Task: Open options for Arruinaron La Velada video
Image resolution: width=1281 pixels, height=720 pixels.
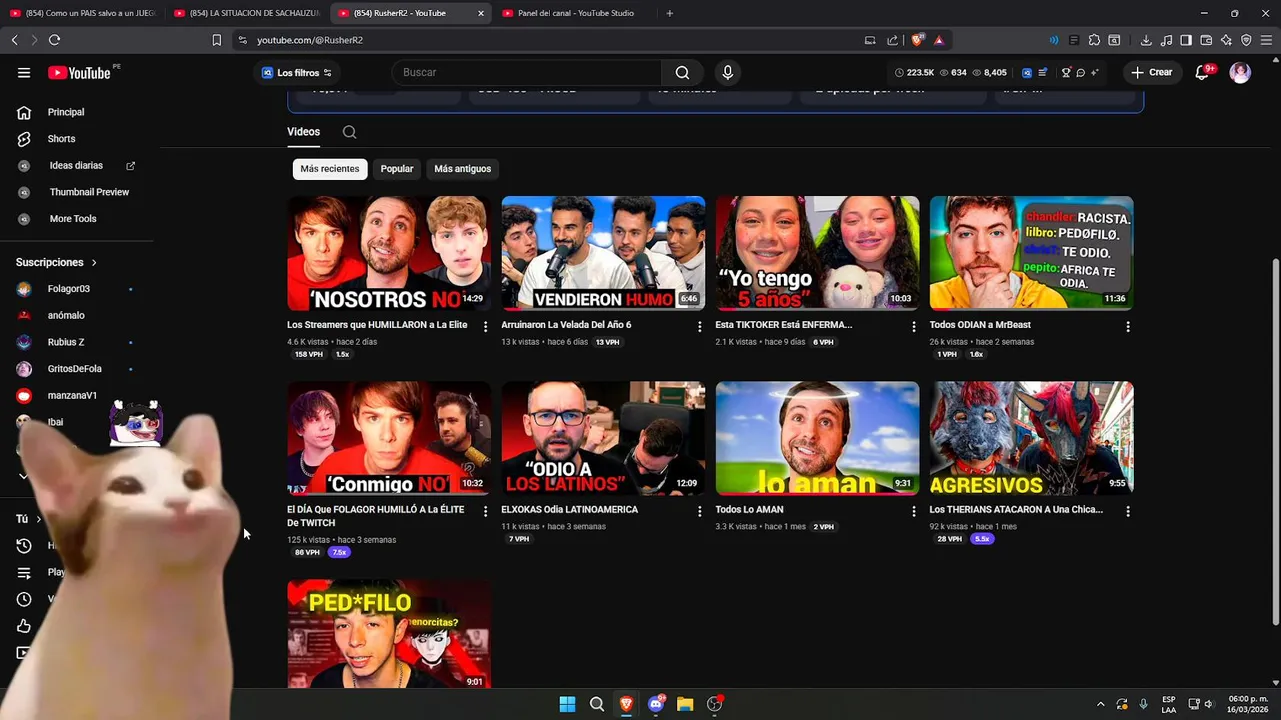Action: click(700, 327)
